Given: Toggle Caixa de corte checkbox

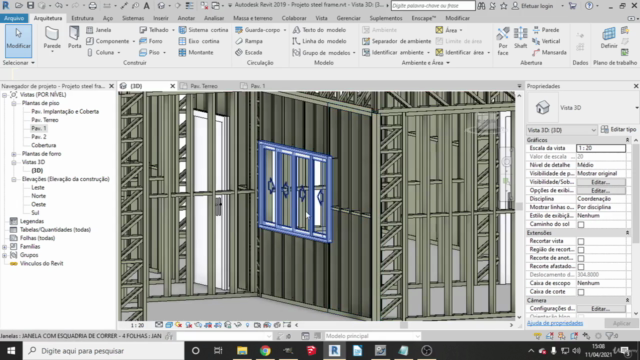Looking at the screenshot, I should point(581,292).
